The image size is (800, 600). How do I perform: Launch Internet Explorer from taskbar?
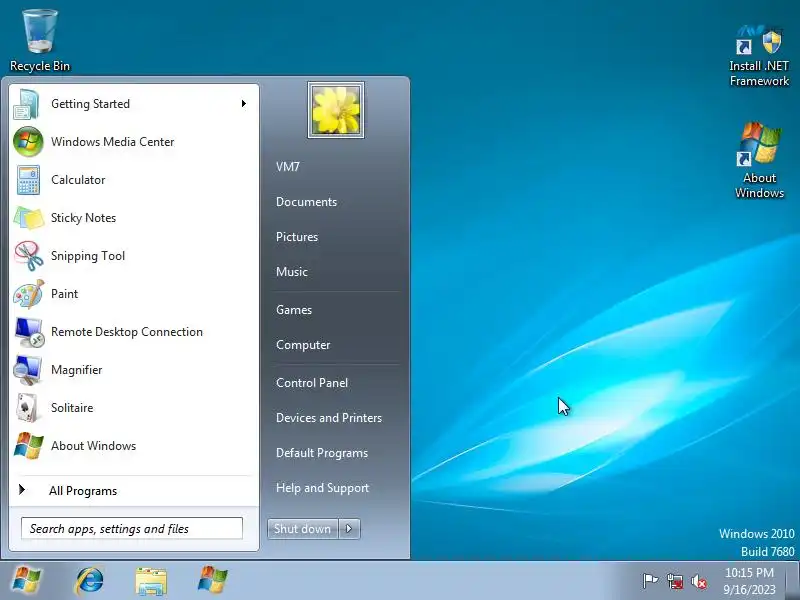[89, 581]
